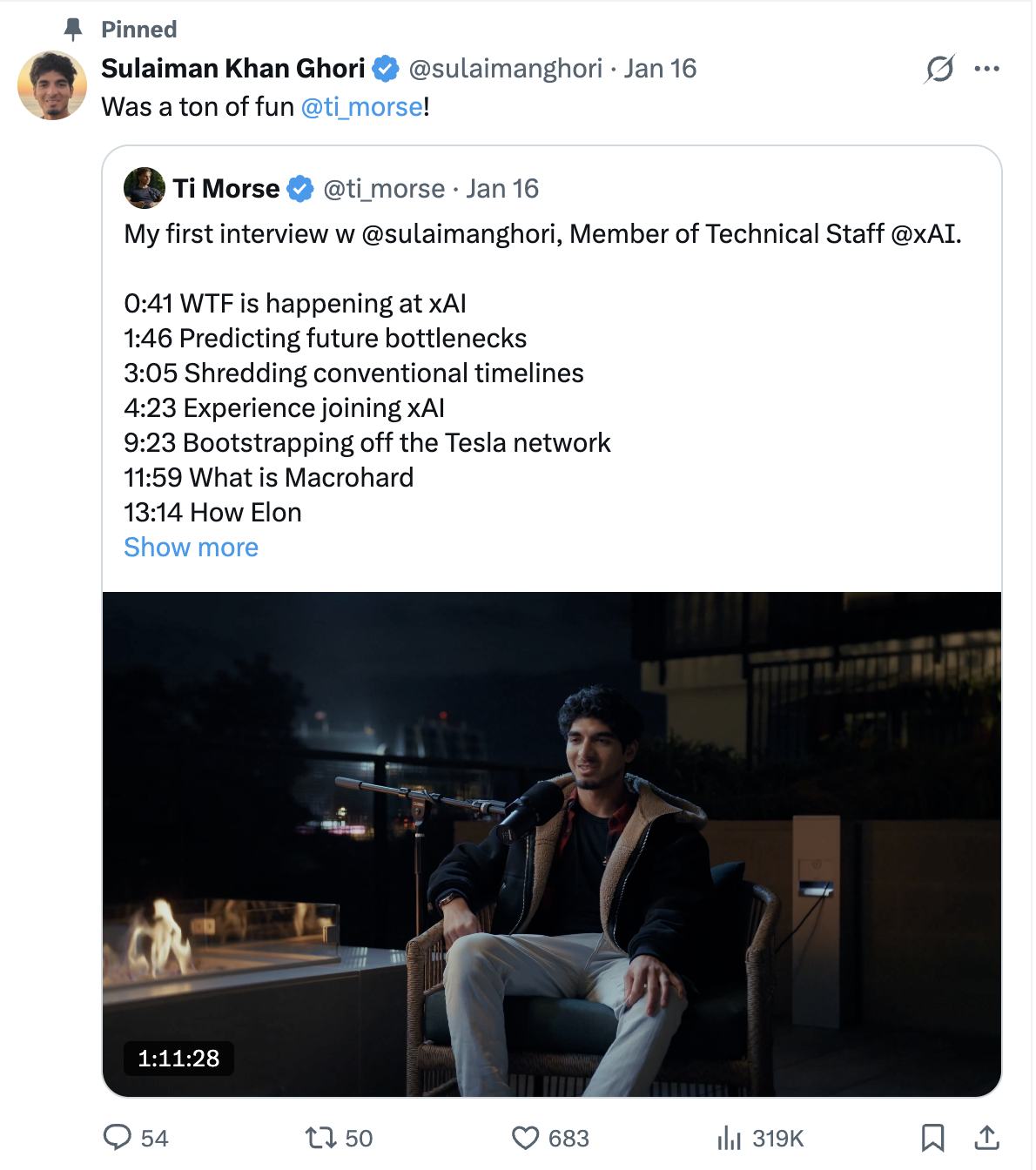Click the Ti Morse author name
The height and width of the screenshot is (1170, 1036).
coord(226,189)
